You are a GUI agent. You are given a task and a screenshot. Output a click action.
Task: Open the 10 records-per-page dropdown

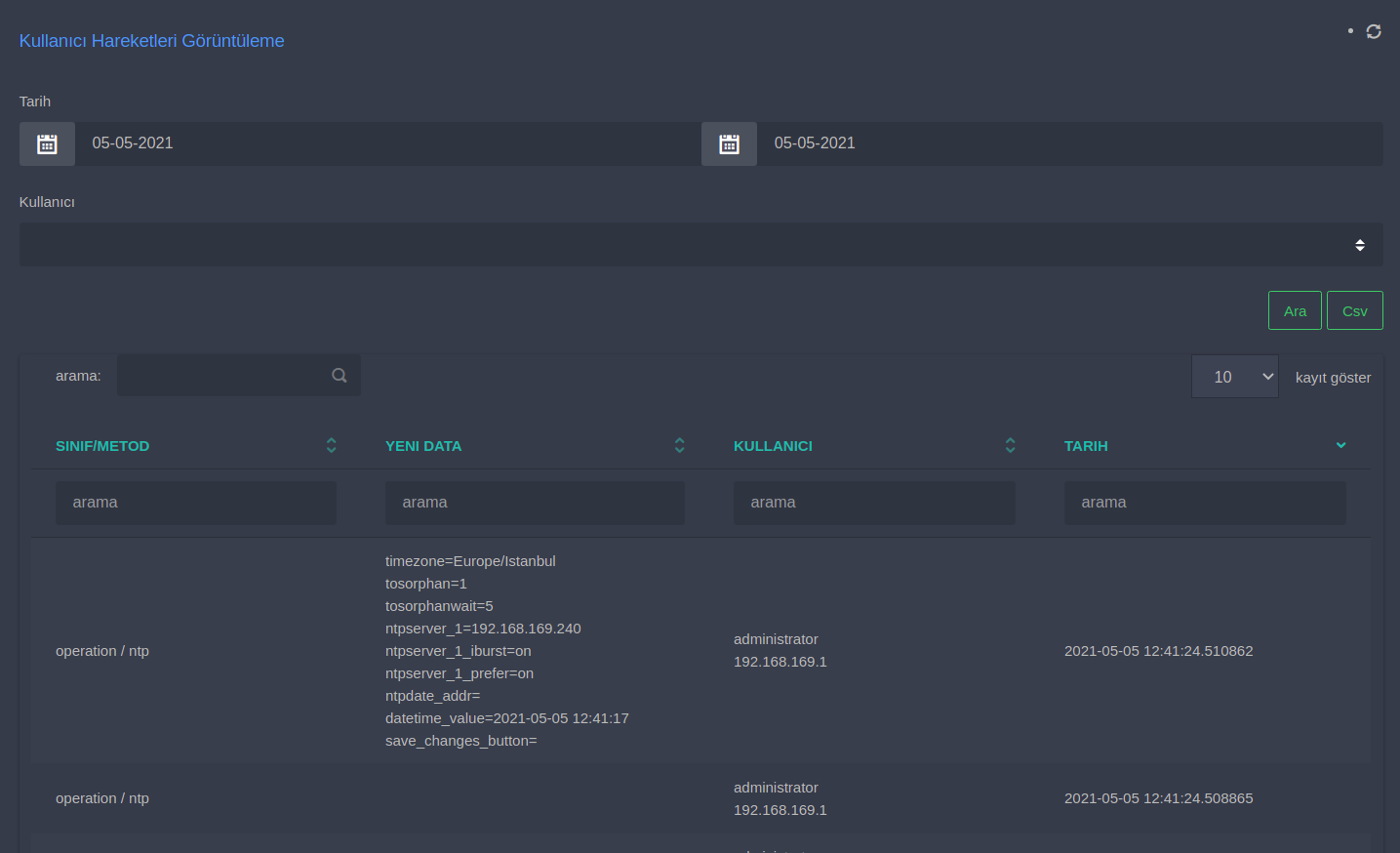(1234, 377)
